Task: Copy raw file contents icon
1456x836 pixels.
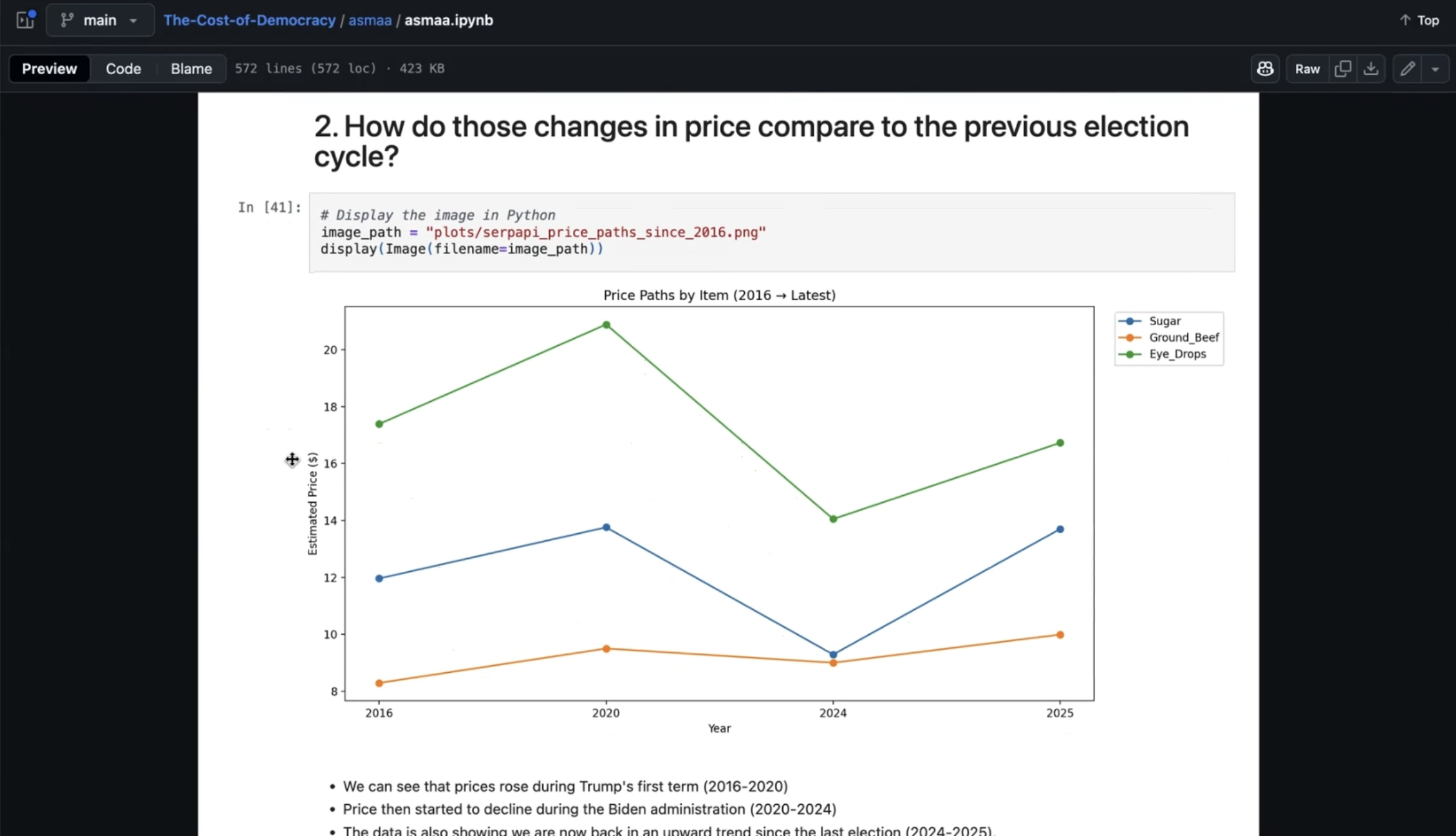Action: coord(1343,69)
